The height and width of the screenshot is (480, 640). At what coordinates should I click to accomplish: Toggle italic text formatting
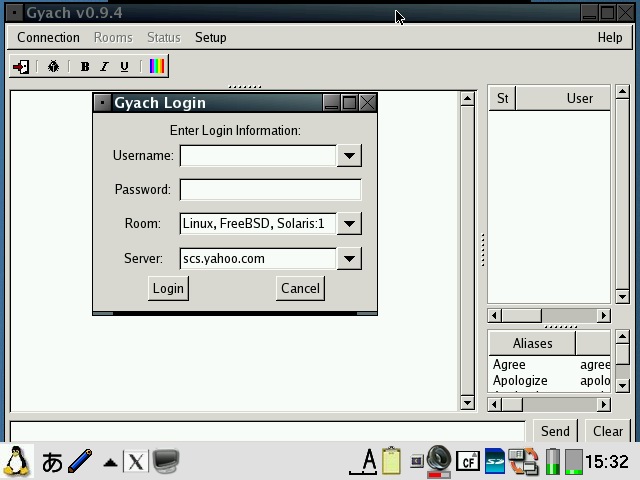coord(104,67)
